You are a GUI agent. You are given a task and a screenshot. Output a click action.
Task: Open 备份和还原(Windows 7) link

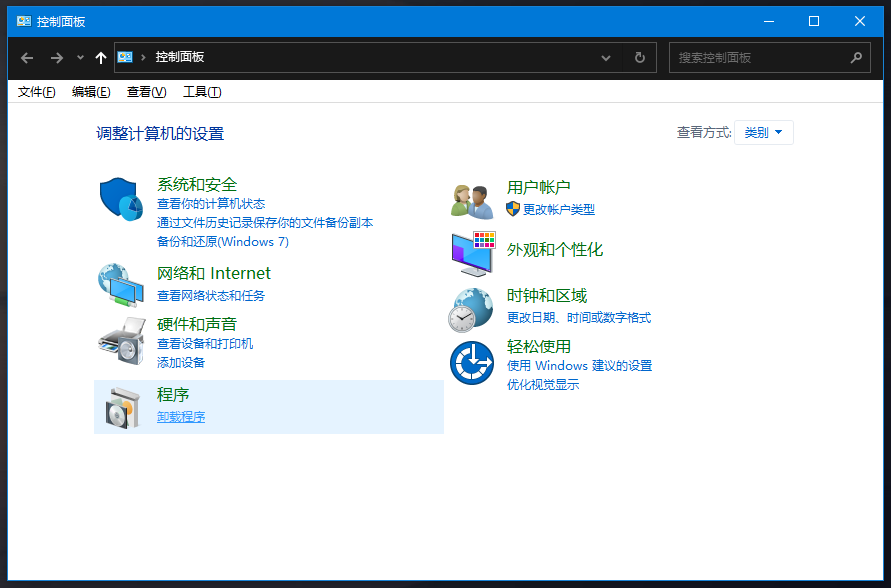coord(223,241)
